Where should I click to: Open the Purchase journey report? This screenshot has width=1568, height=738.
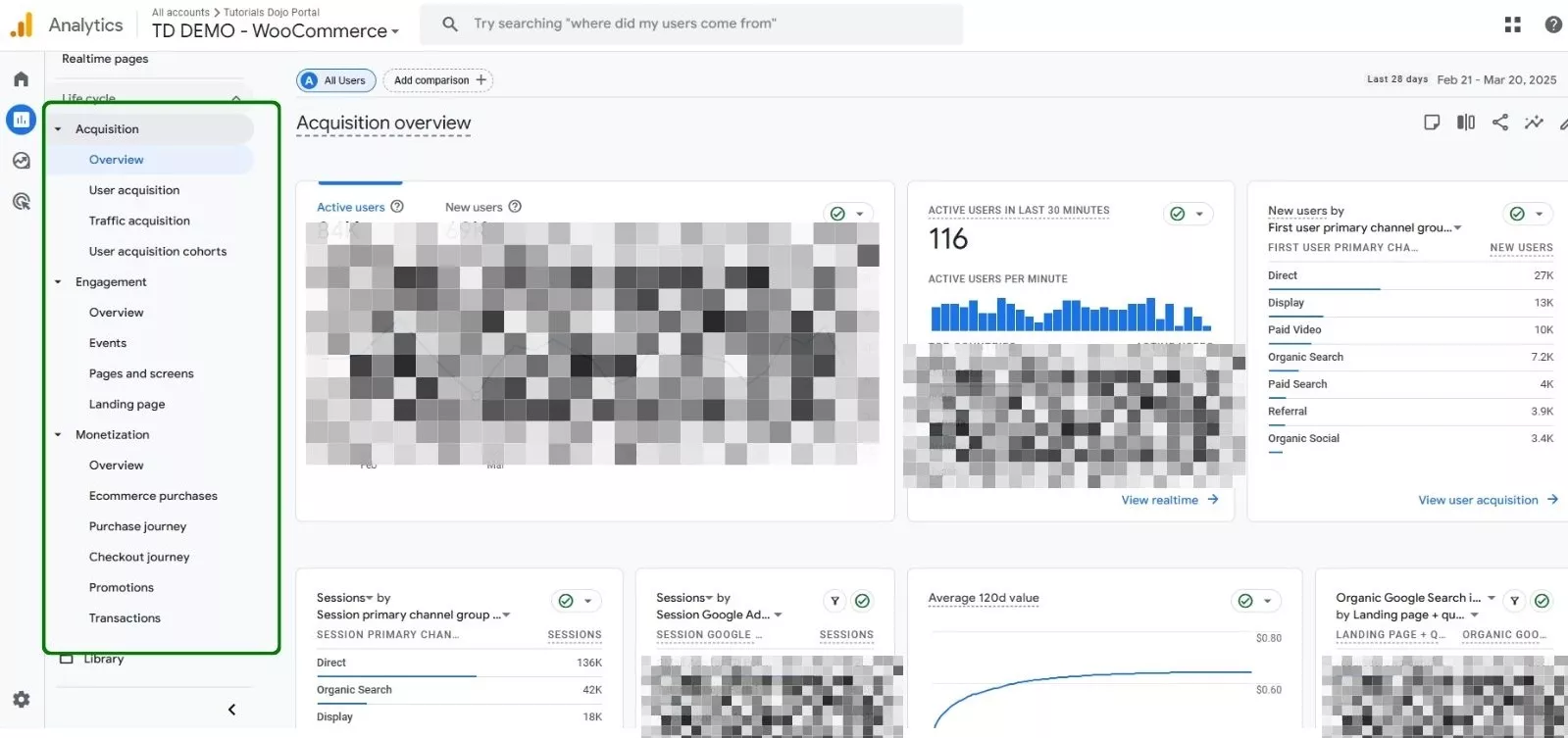(x=137, y=526)
